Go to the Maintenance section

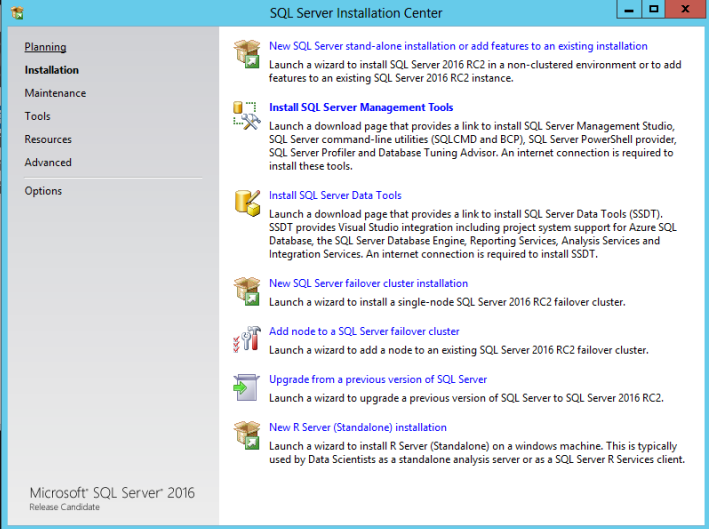point(55,93)
